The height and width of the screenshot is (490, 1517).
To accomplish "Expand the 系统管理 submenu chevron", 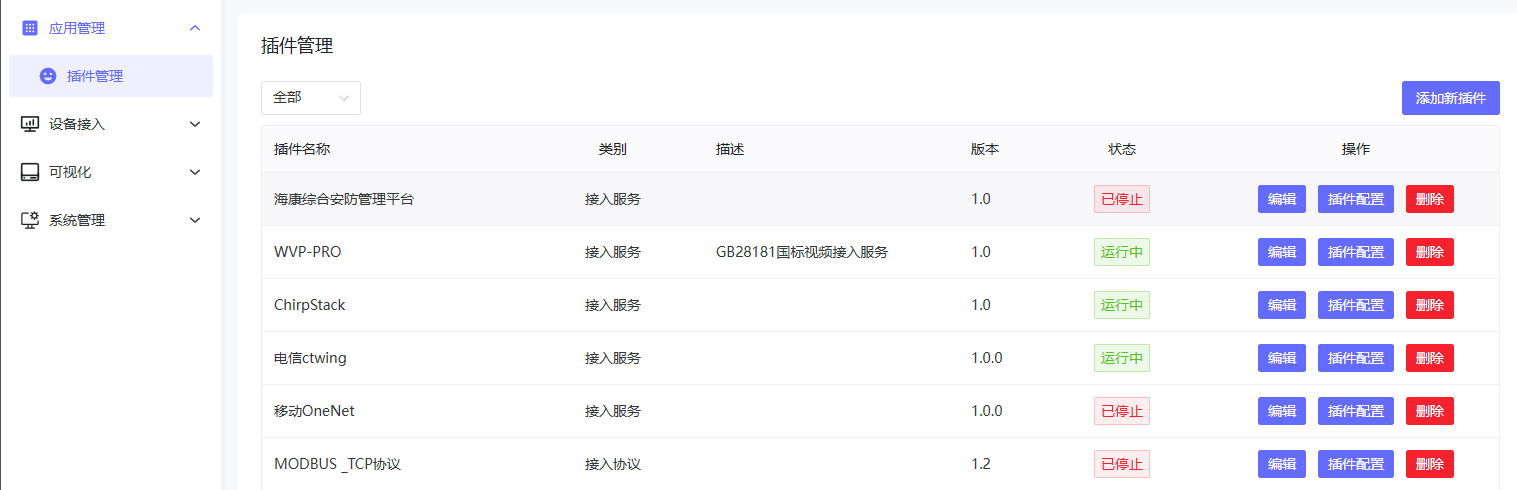I will (195, 220).
